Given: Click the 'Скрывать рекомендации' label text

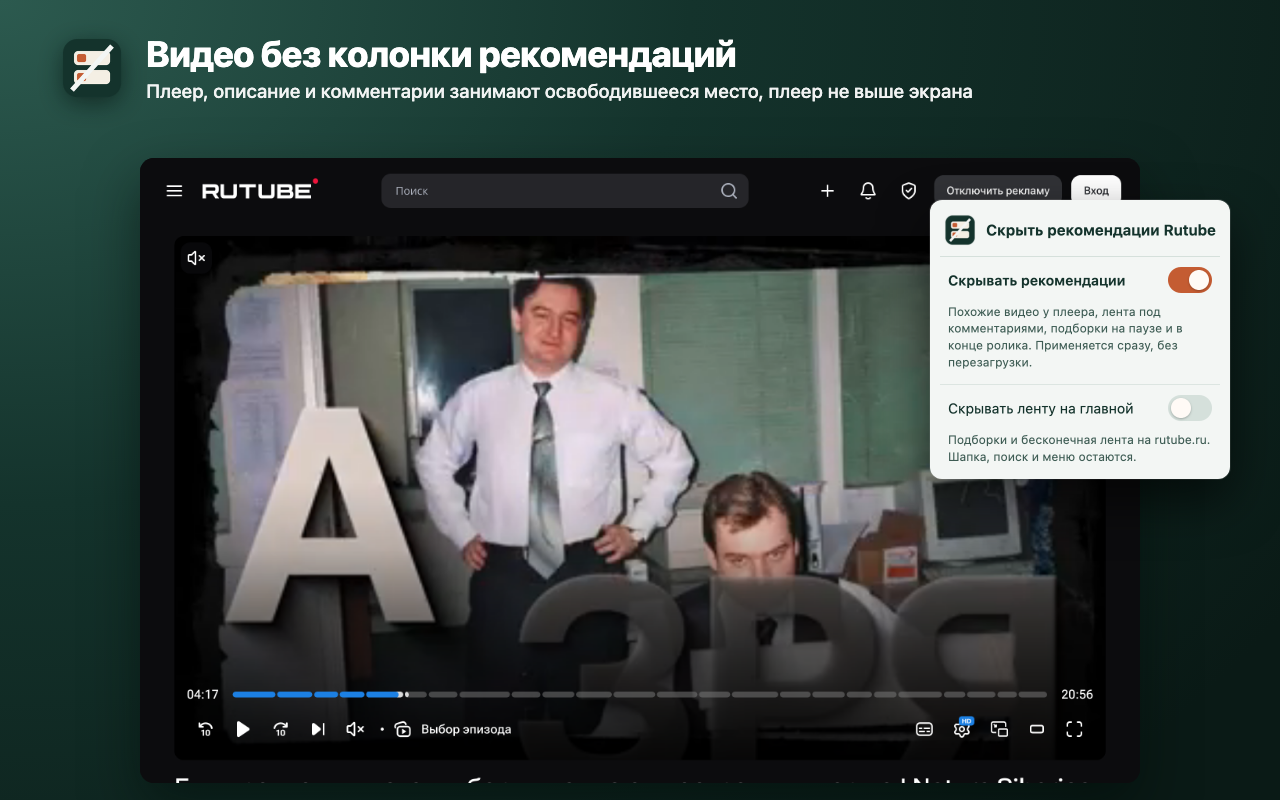Looking at the screenshot, I should pos(1037,281).
